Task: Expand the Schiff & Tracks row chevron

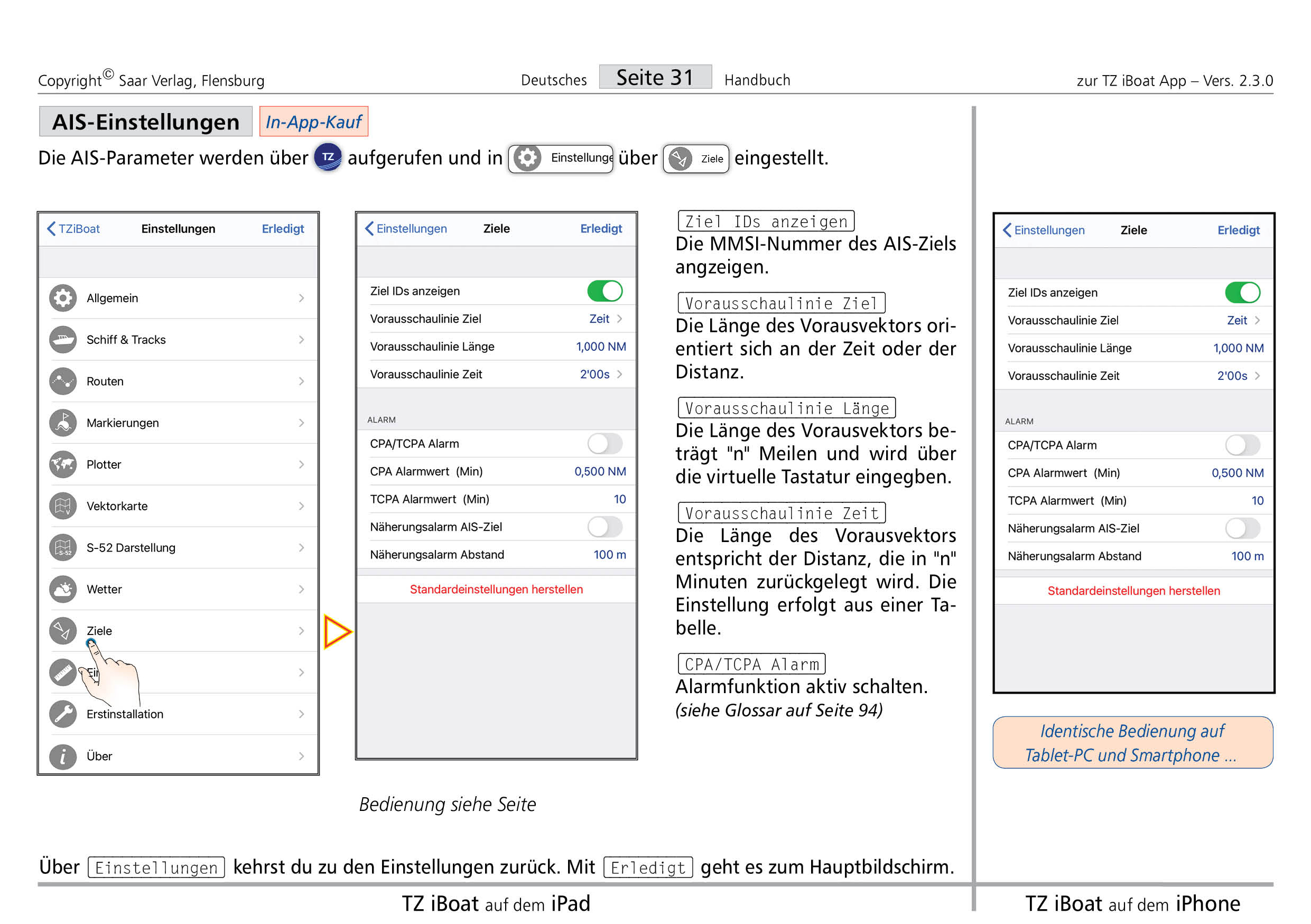Action: [302, 340]
